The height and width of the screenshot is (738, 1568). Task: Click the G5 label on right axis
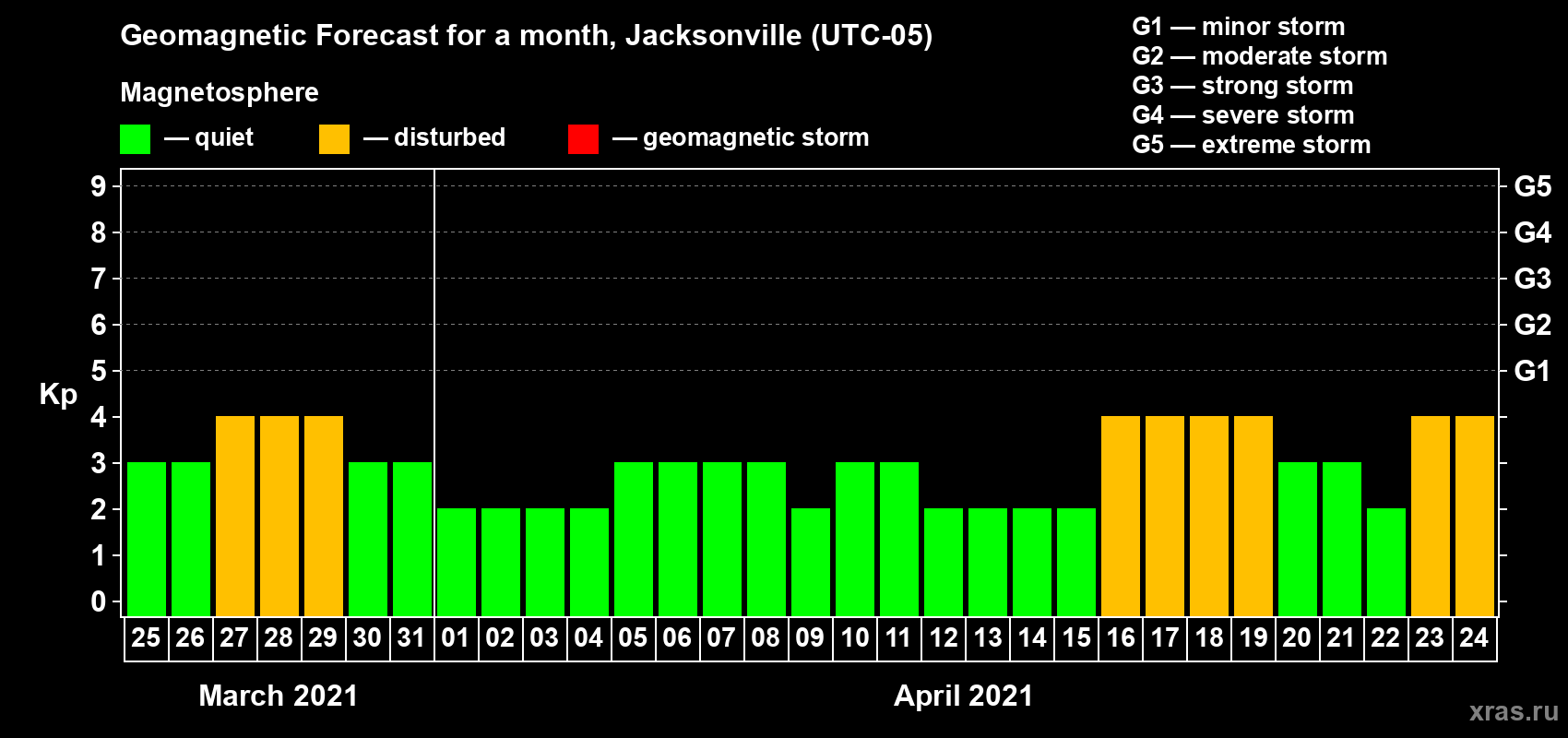point(1533,186)
